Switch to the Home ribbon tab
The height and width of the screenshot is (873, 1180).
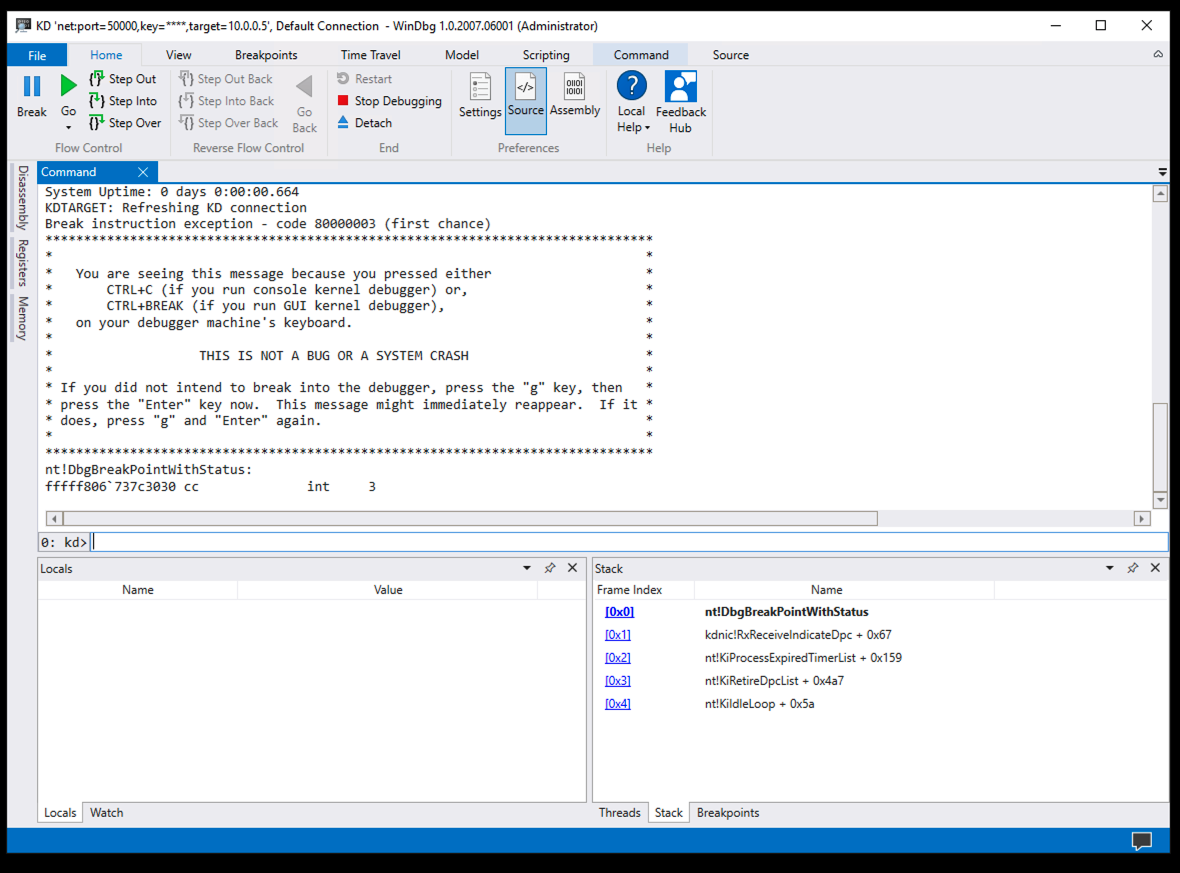[x=106, y=55]
